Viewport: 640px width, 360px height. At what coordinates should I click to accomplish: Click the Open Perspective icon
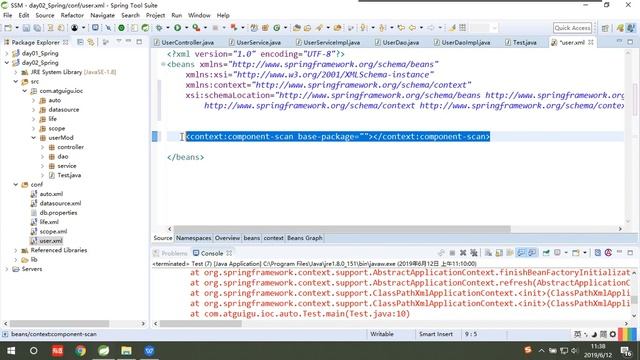[605, 28]
